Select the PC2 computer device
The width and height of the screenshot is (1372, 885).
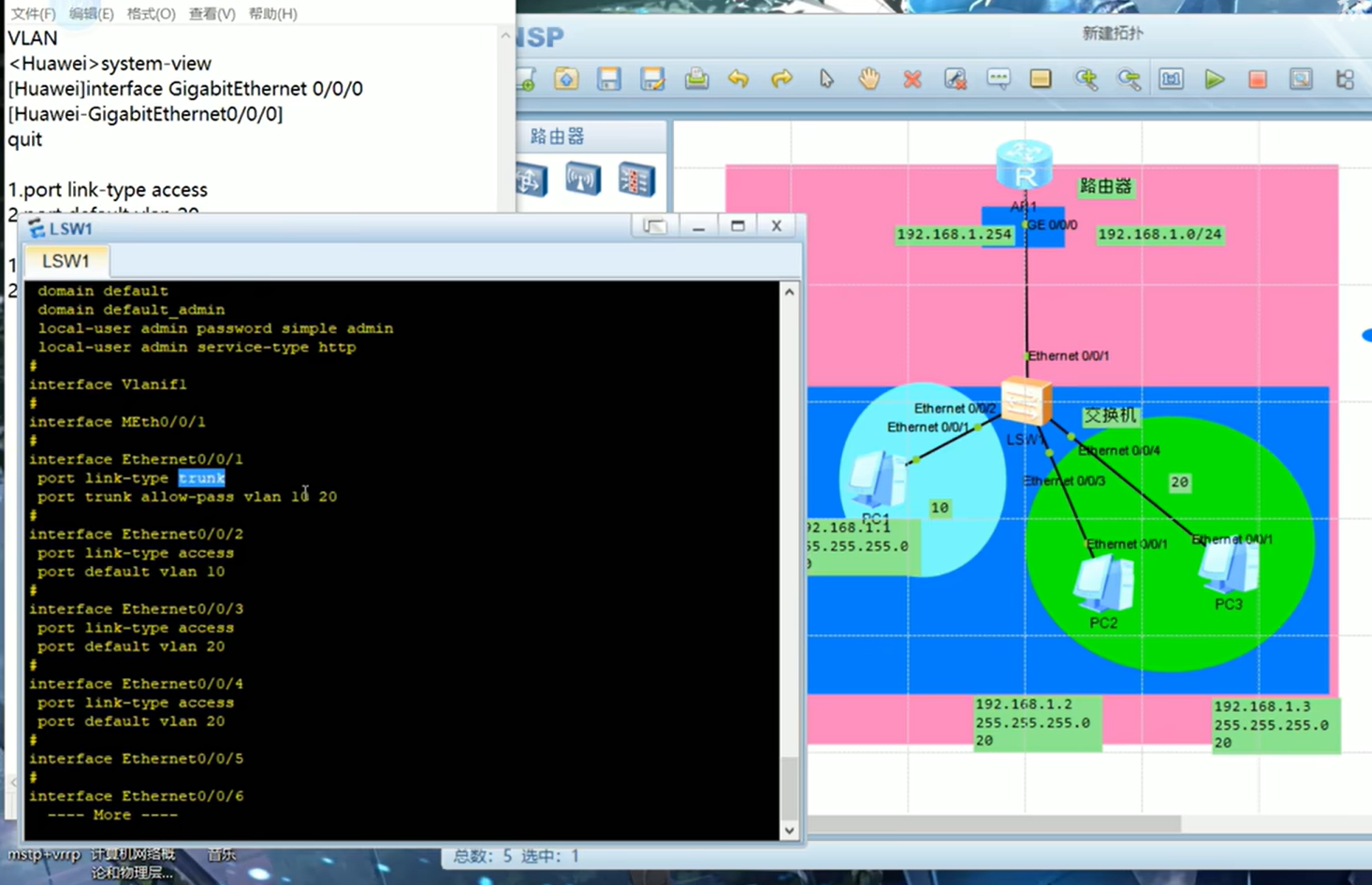tap(1104, 584)
